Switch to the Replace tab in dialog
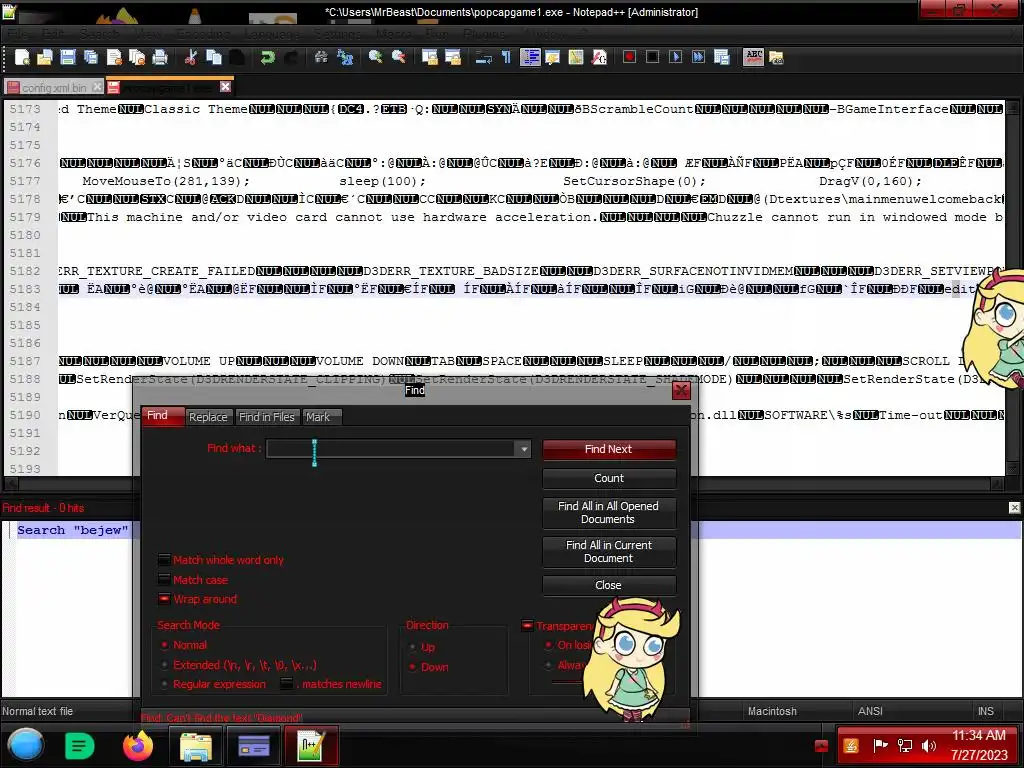1024x768 pixels. [x=208, y=417]
